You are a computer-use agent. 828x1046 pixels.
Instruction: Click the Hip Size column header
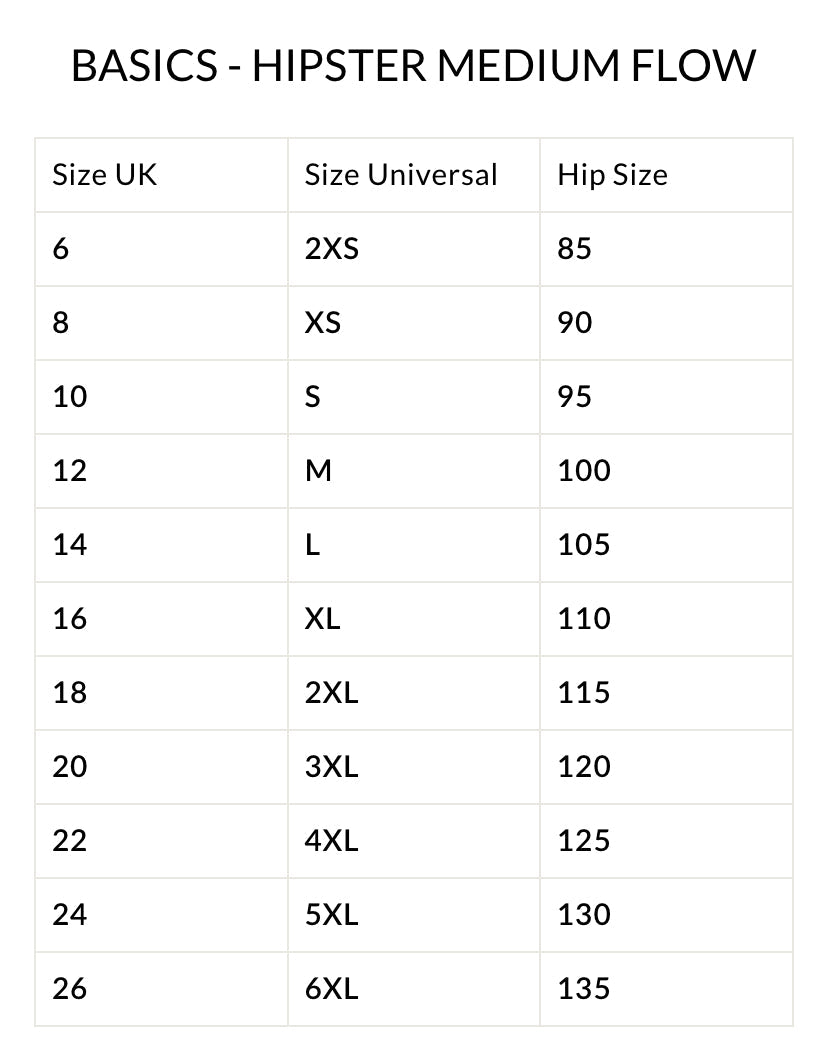(612, 175)
